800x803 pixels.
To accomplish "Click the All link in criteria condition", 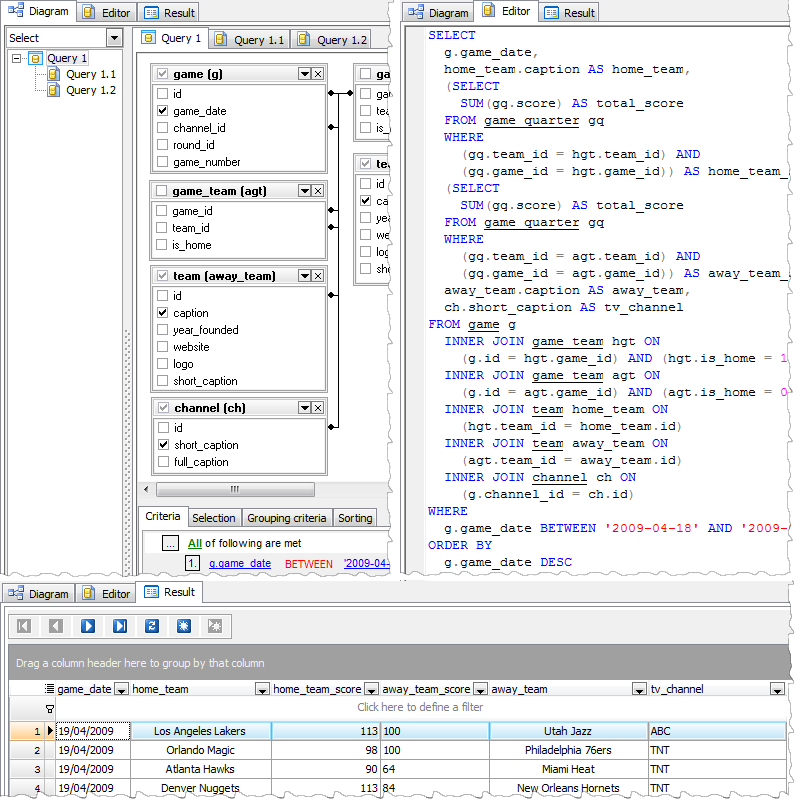I will (x=194, y=544).
